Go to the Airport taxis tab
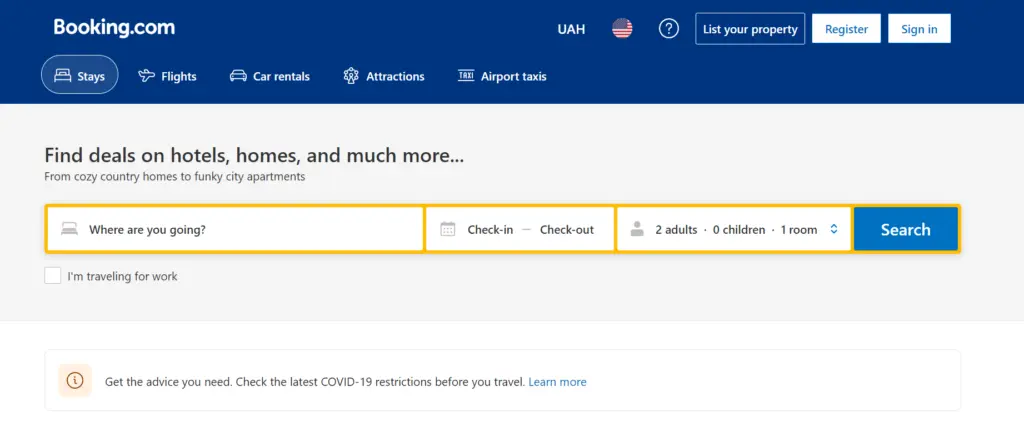The width and height of the screenshot is (1024, 427). point(502,76)
